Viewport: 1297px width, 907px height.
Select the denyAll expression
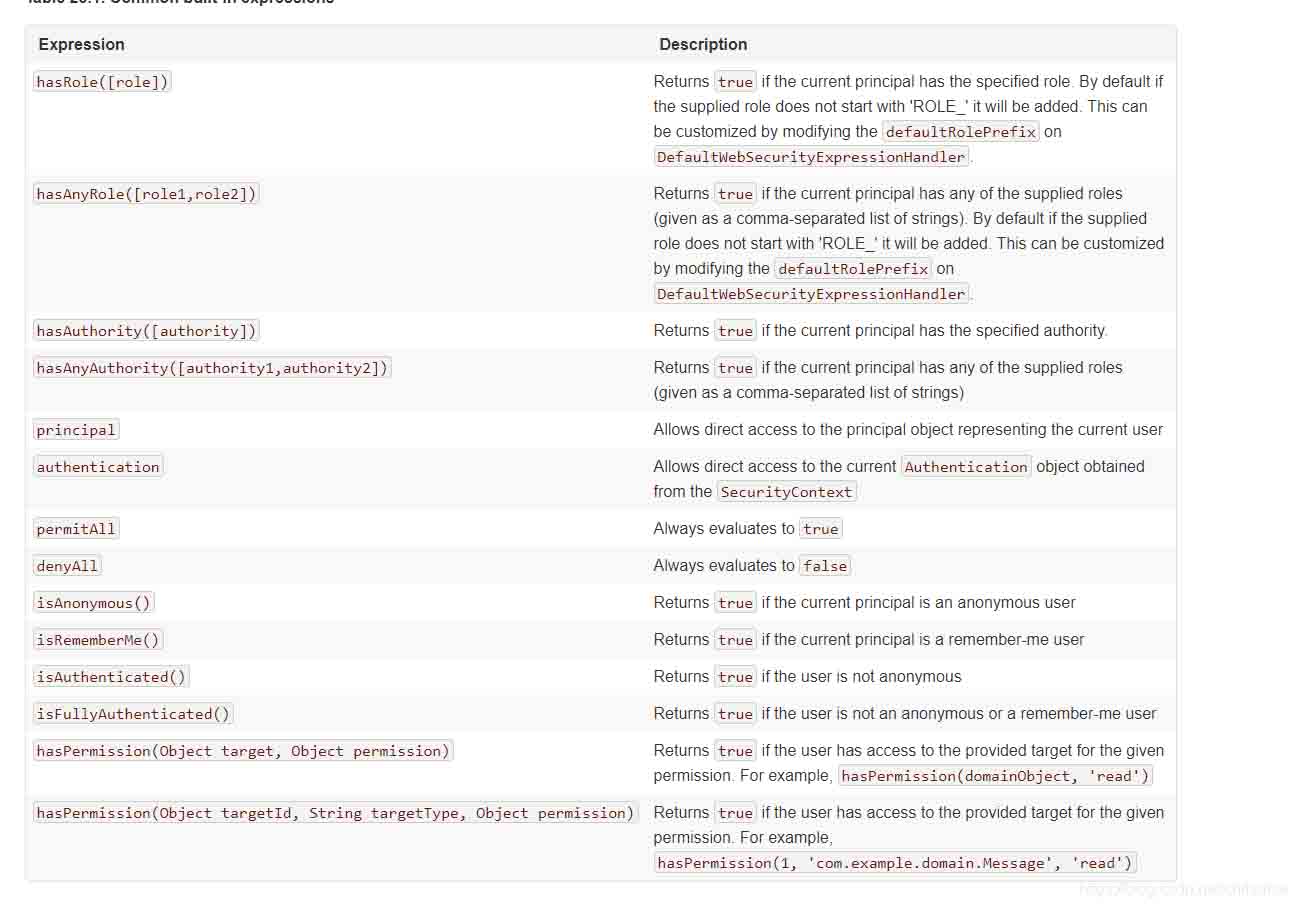click(x=67, y=566)
